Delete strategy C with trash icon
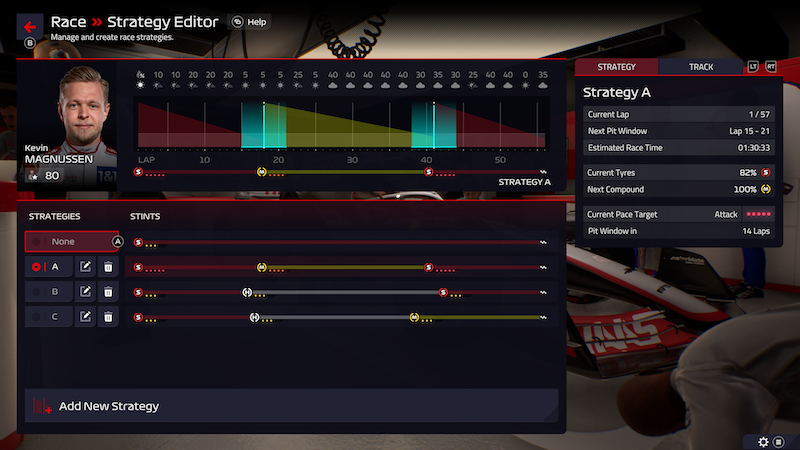The width and height of the screenshot is (800, 450). [108, 317]
